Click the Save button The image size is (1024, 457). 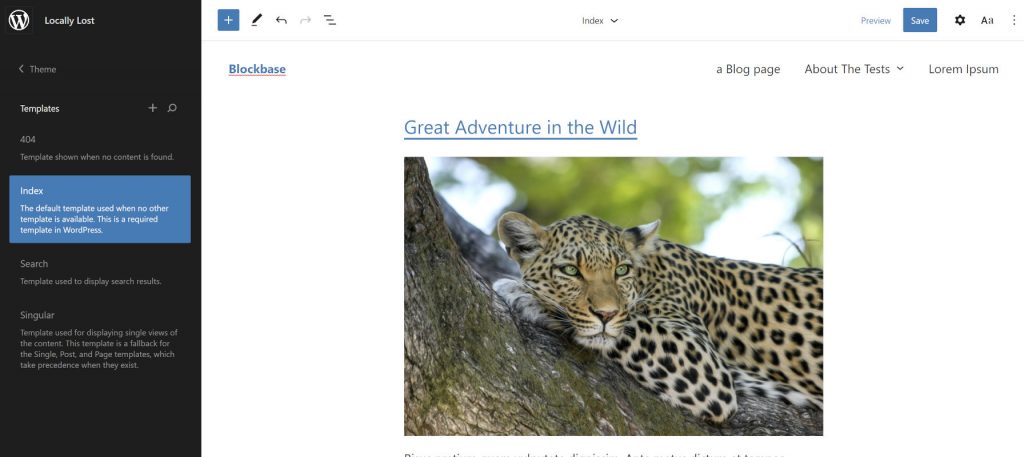pos(919,20)
